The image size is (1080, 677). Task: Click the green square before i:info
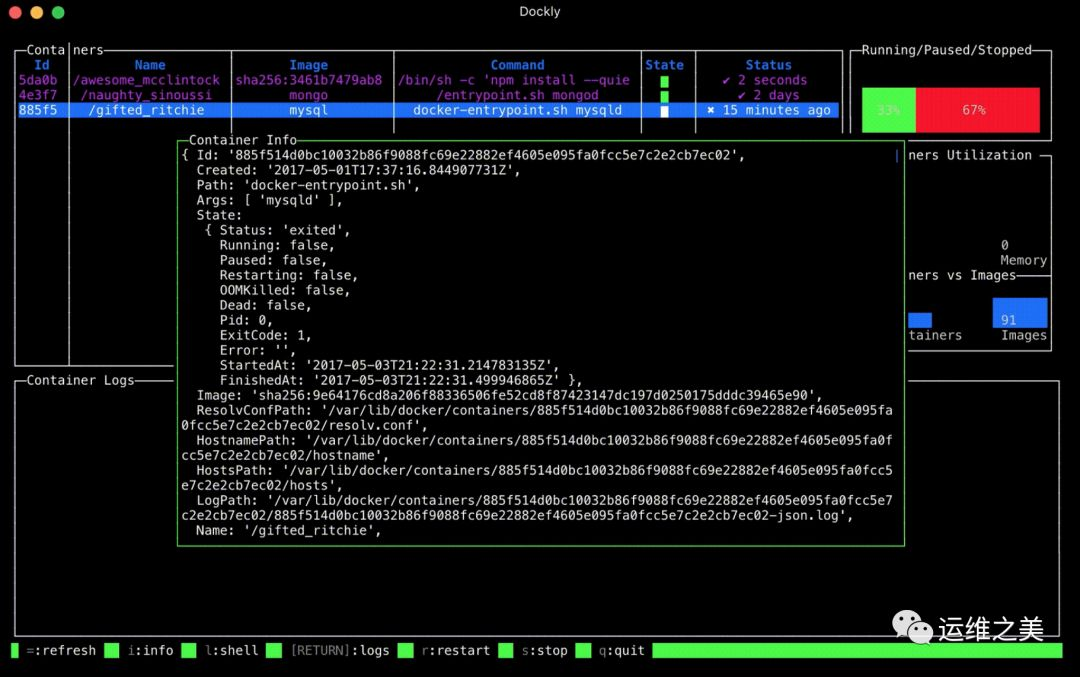coord(112,650)
